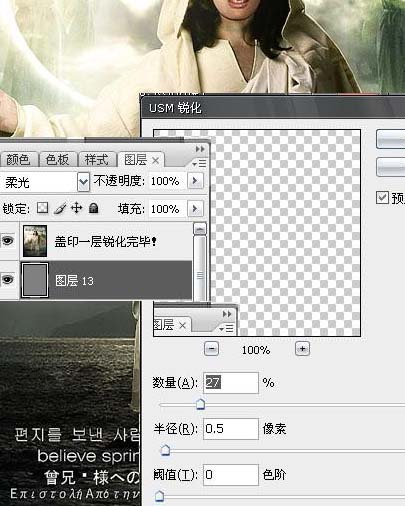Image resolution: width=405 pixels, height=506 pixels.
Task: Expand the 不透明度 opacity slider arrow
Action: pyautogui.click(x=195, y=181)
